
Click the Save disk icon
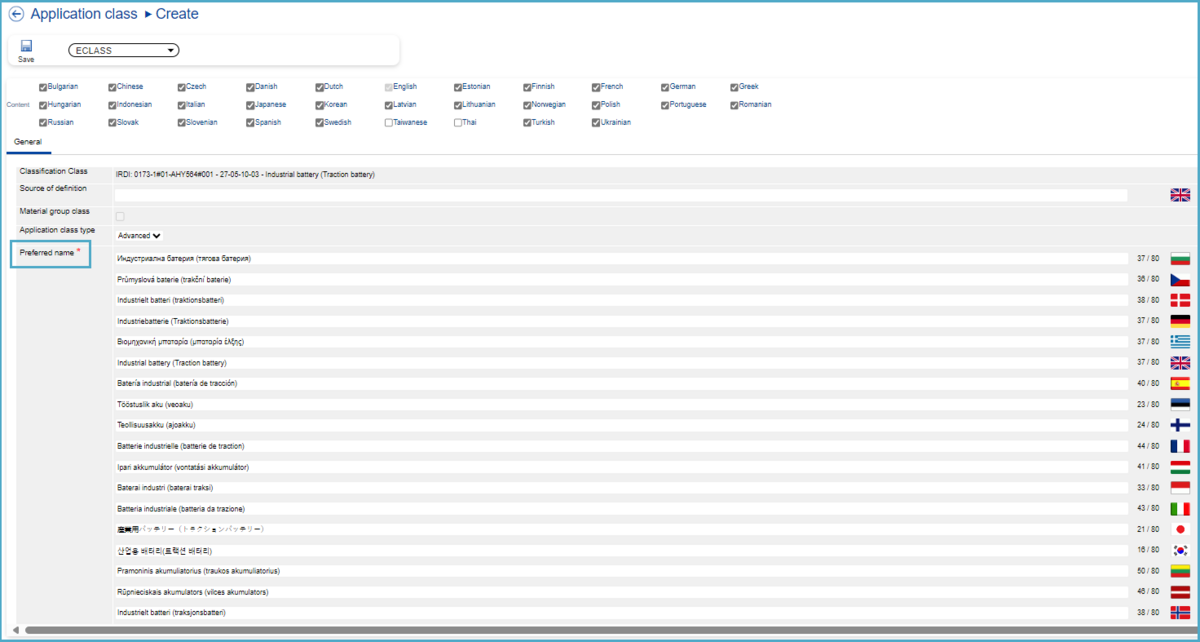coord(26,46)
